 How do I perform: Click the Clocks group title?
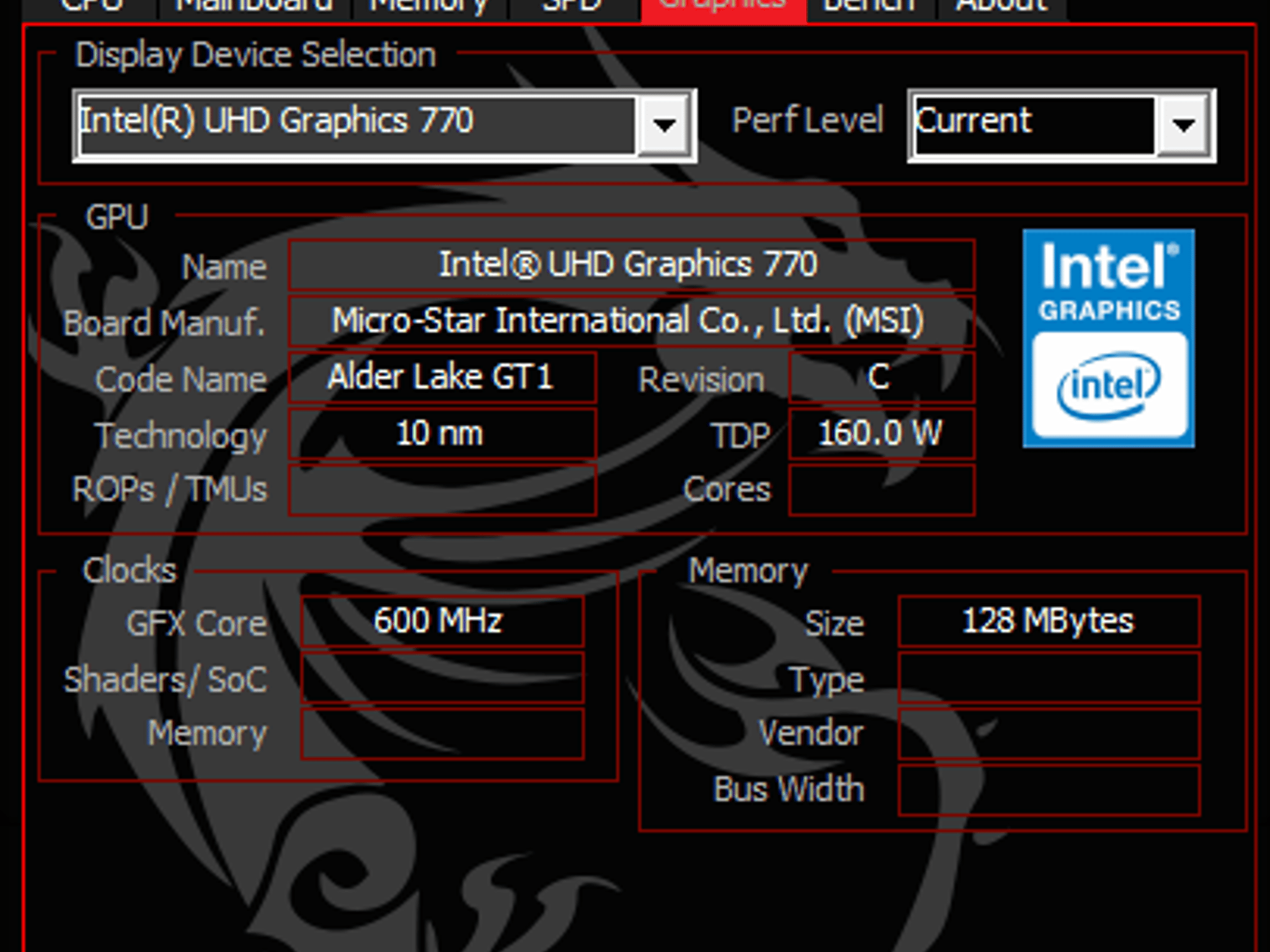(x=130, y=570)
